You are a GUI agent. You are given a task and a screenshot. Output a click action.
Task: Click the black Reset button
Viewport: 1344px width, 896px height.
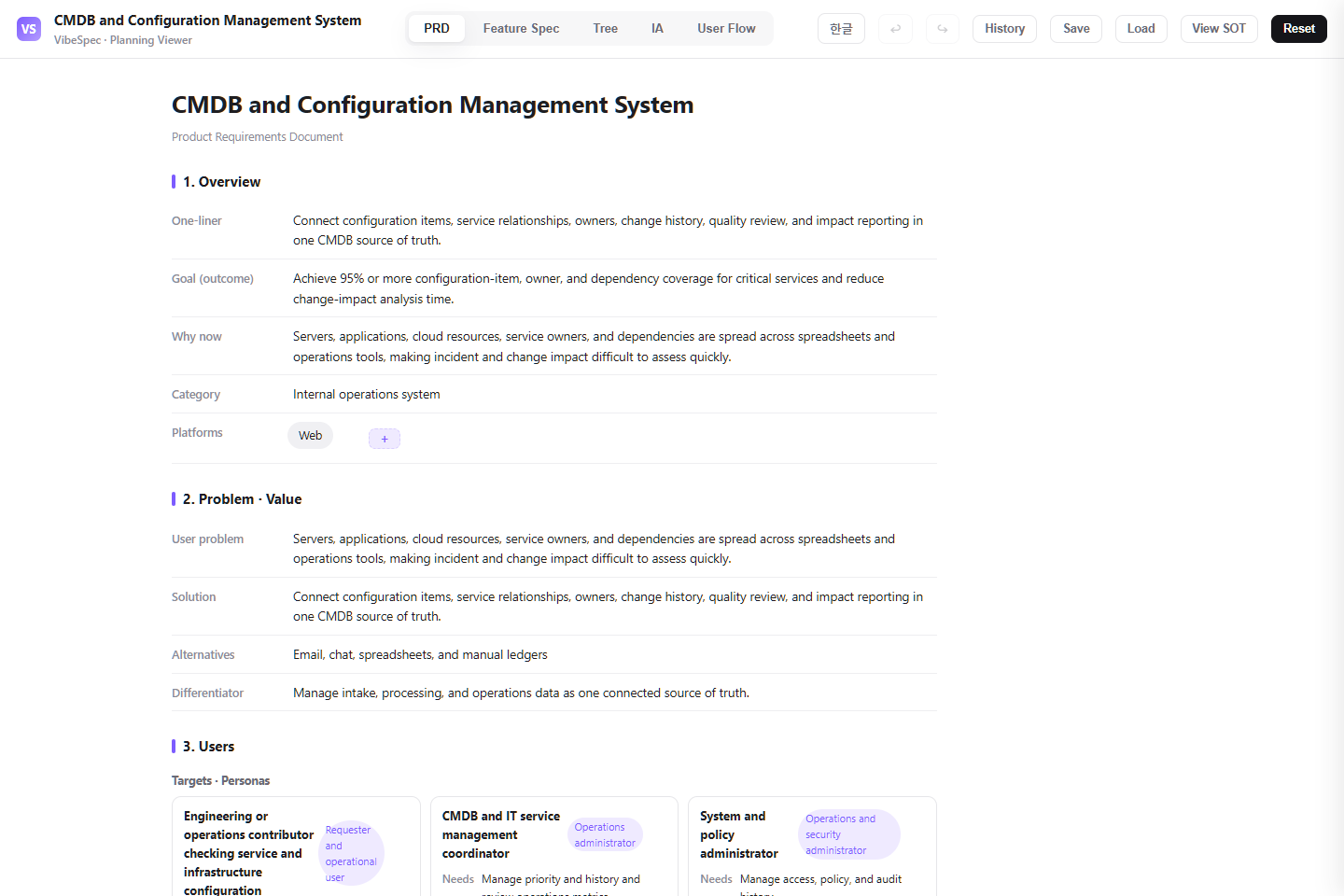(1298, 29)
